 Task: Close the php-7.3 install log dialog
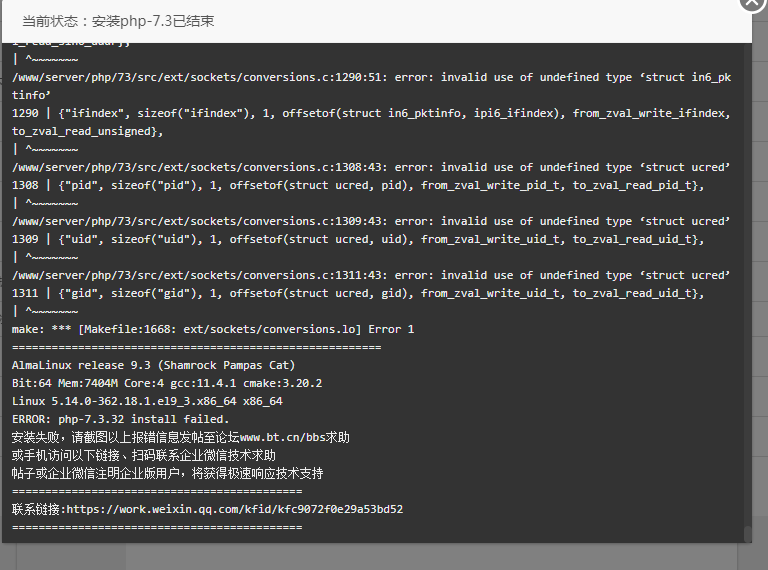(x=753, y=2)
